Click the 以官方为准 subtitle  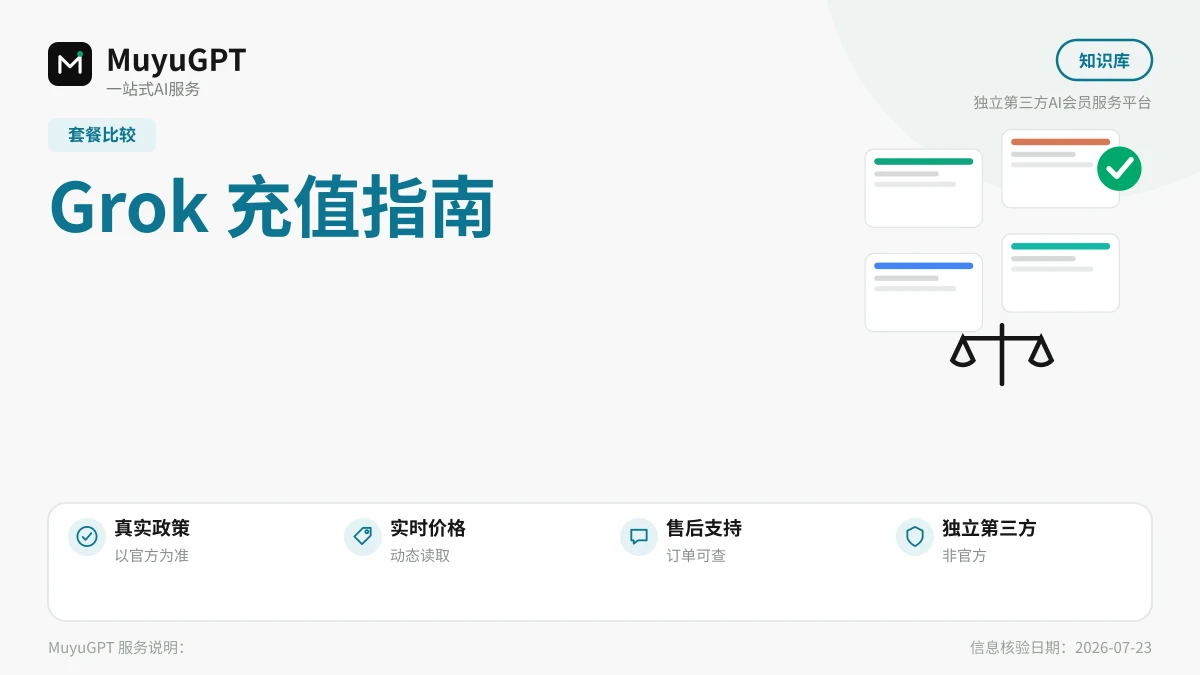(x=151, y=556)
